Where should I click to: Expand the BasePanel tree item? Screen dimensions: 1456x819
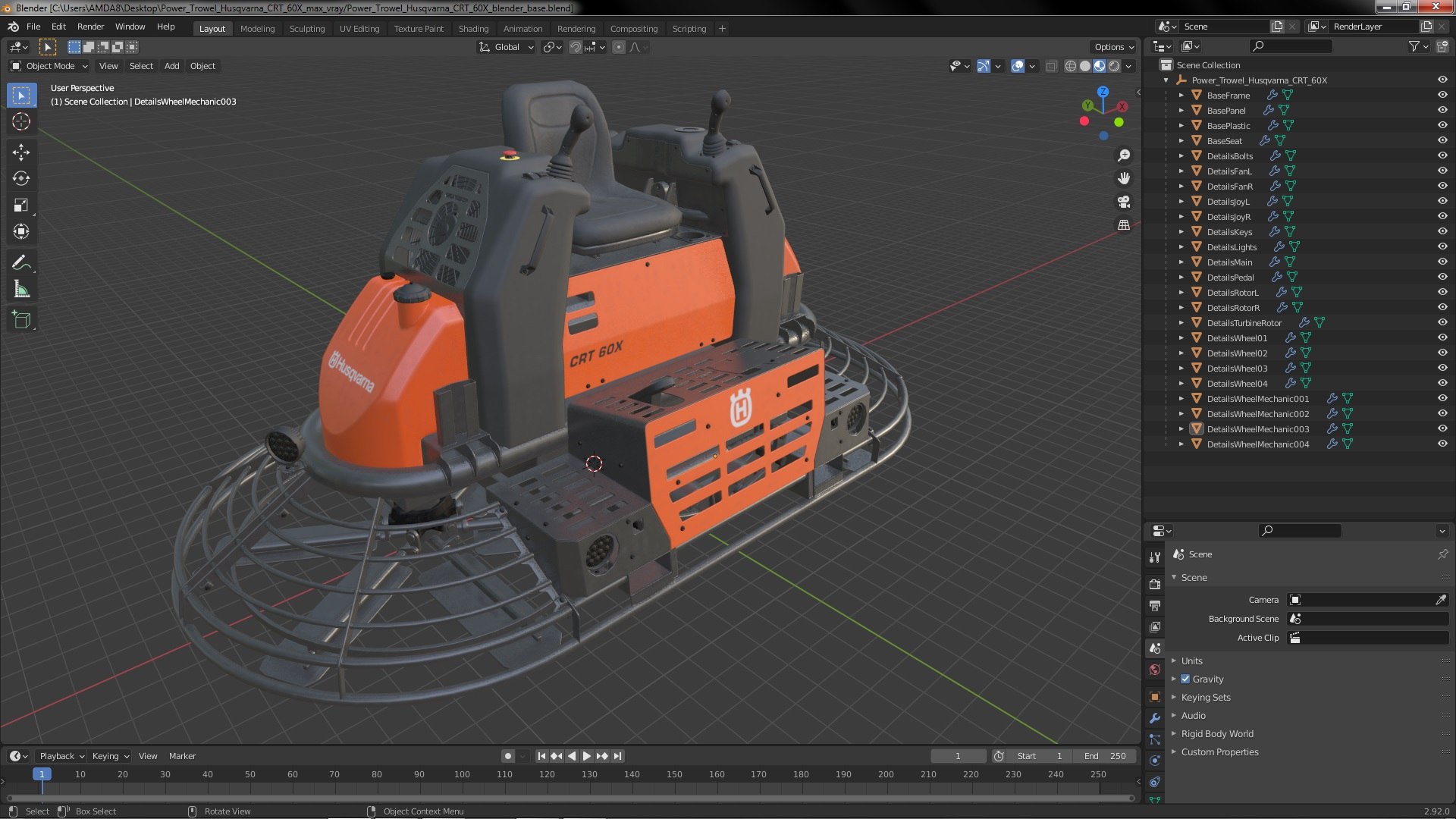tap(1181, 110)
